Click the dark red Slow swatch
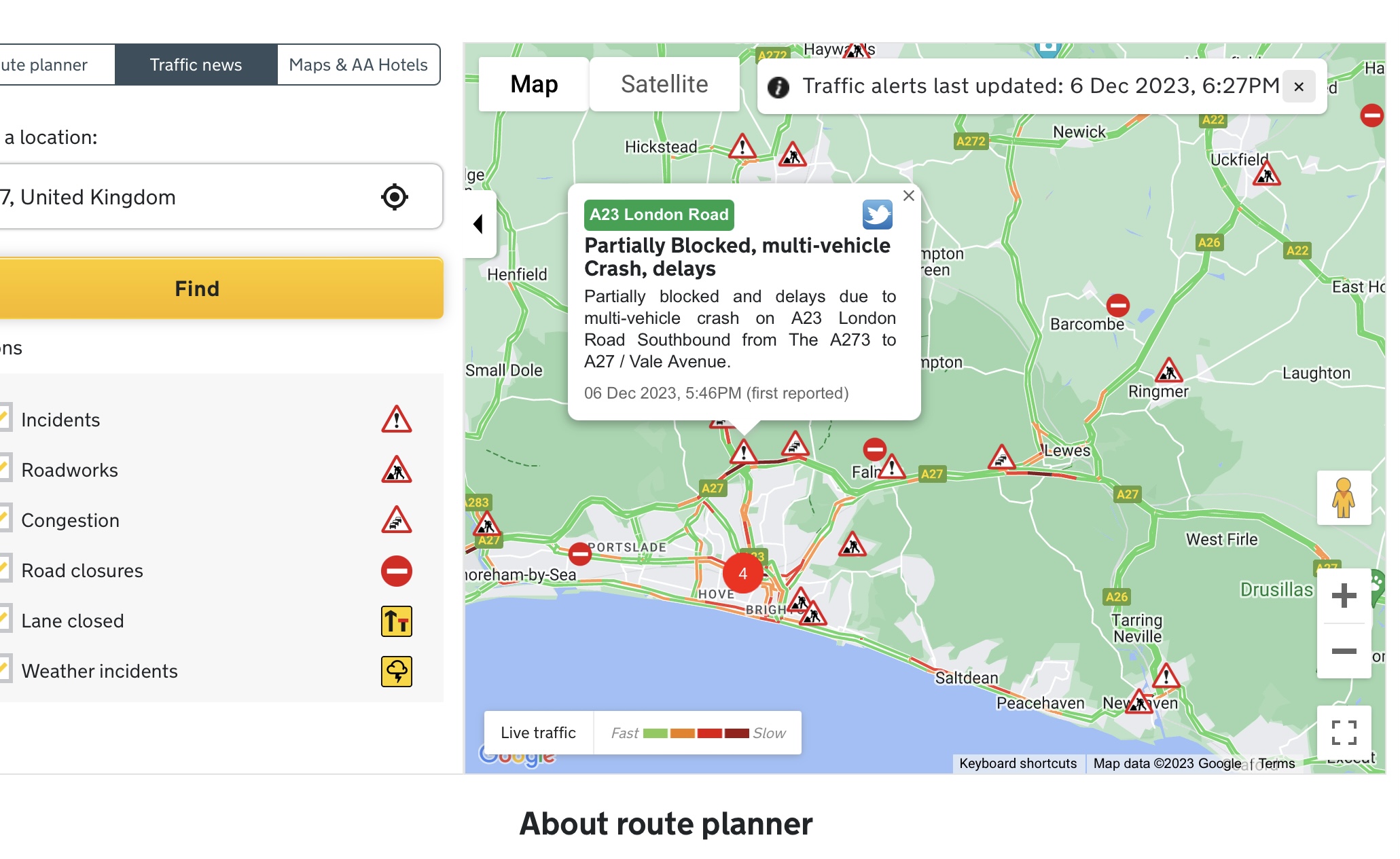 coord(737,733)
